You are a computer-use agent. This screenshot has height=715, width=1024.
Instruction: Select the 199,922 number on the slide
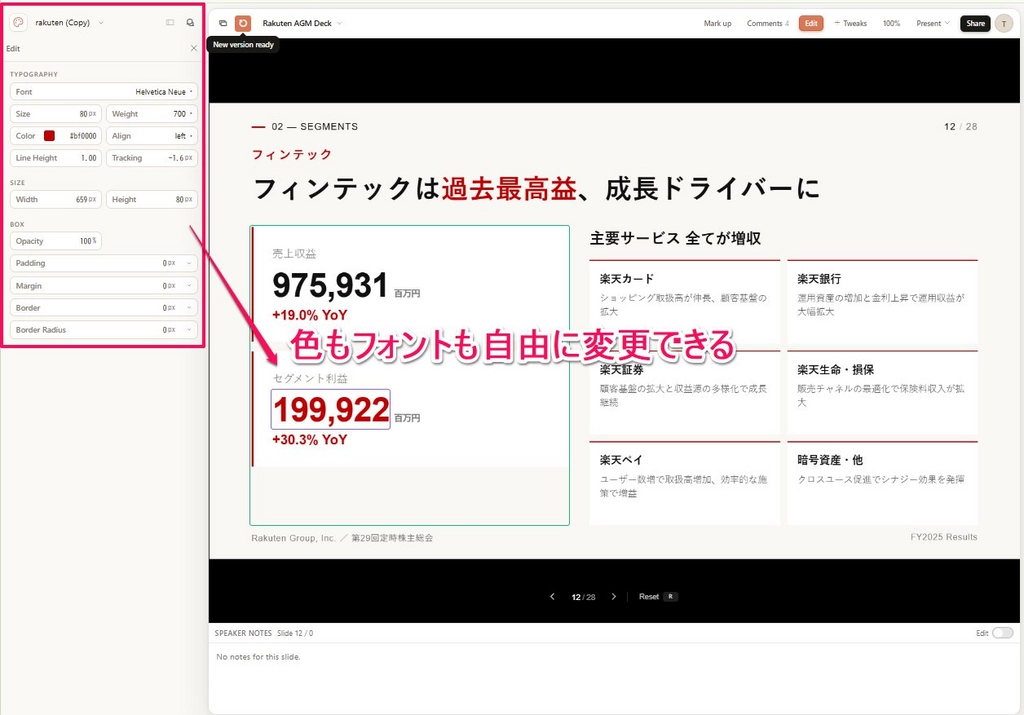pyautogui.click(x=331, y=409)
